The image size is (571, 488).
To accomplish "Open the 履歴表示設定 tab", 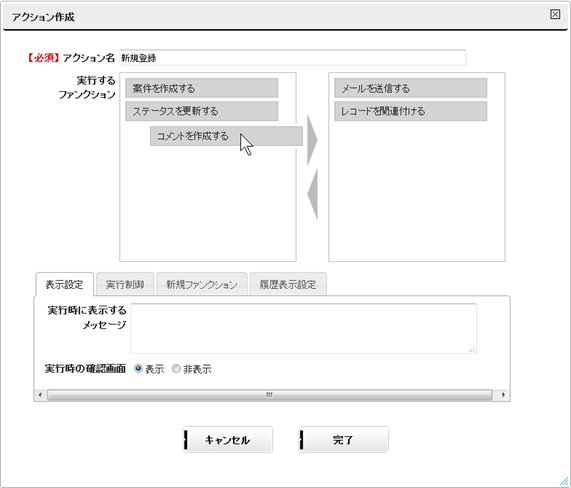I will (288, 284).
